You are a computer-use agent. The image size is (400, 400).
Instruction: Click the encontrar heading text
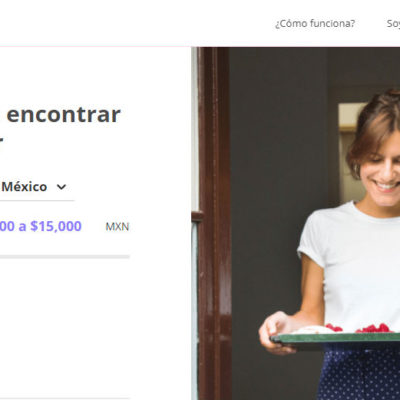63,114
